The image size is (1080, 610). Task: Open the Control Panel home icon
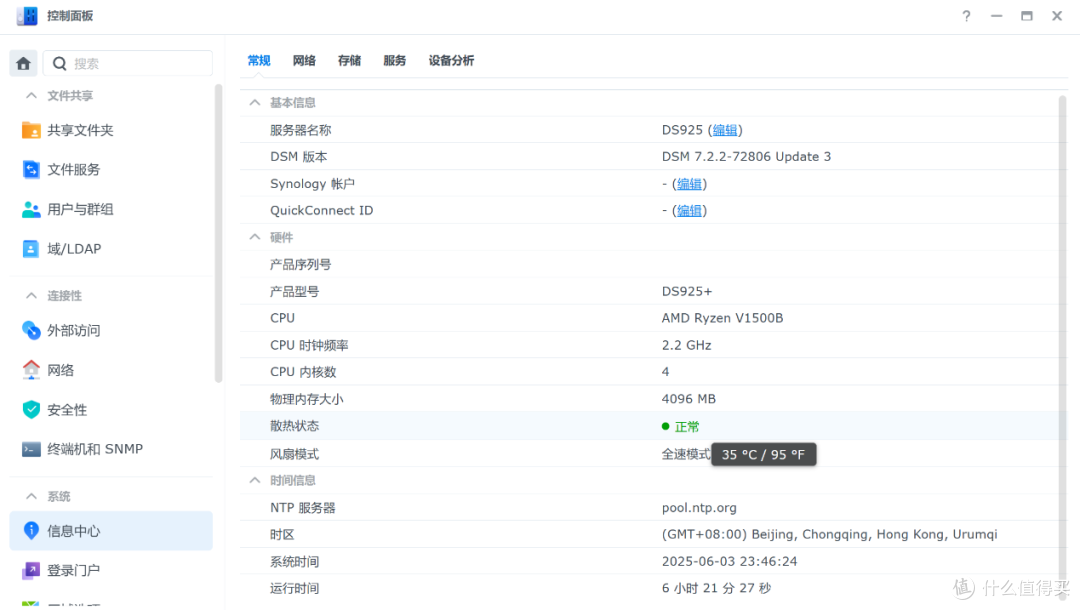click(23, 63)
